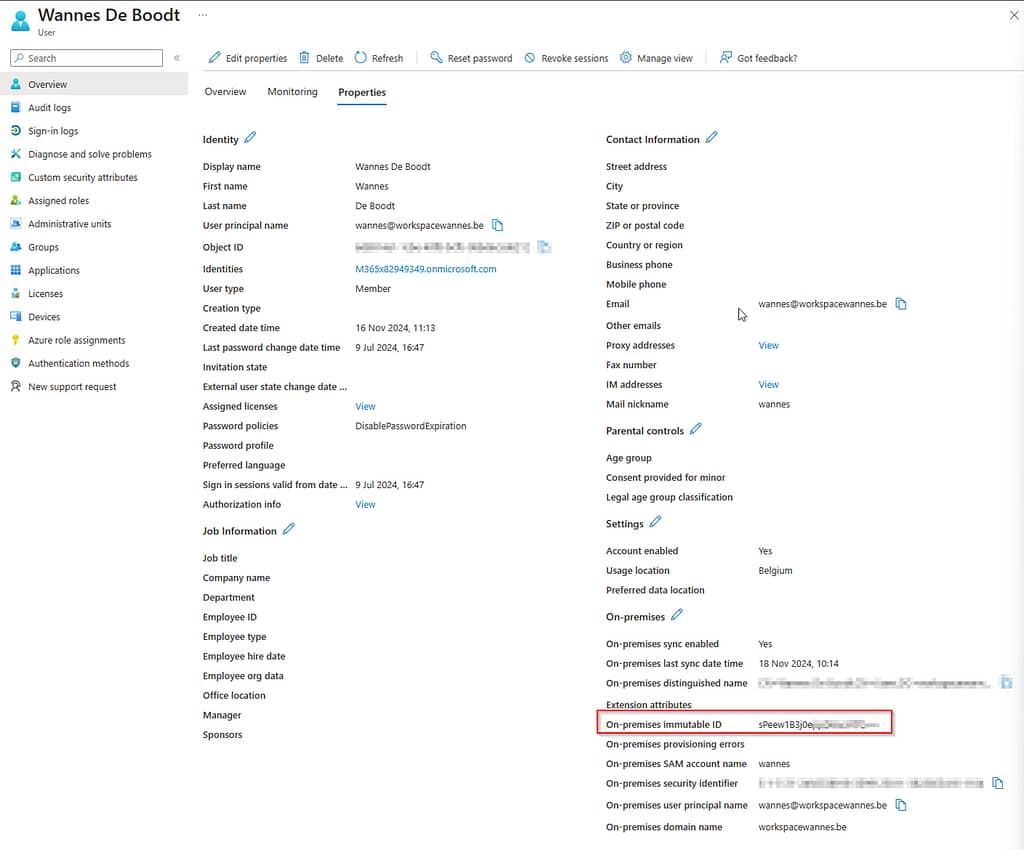
Task: Copy the on-premises security identifier
Action: click(998, 783)
